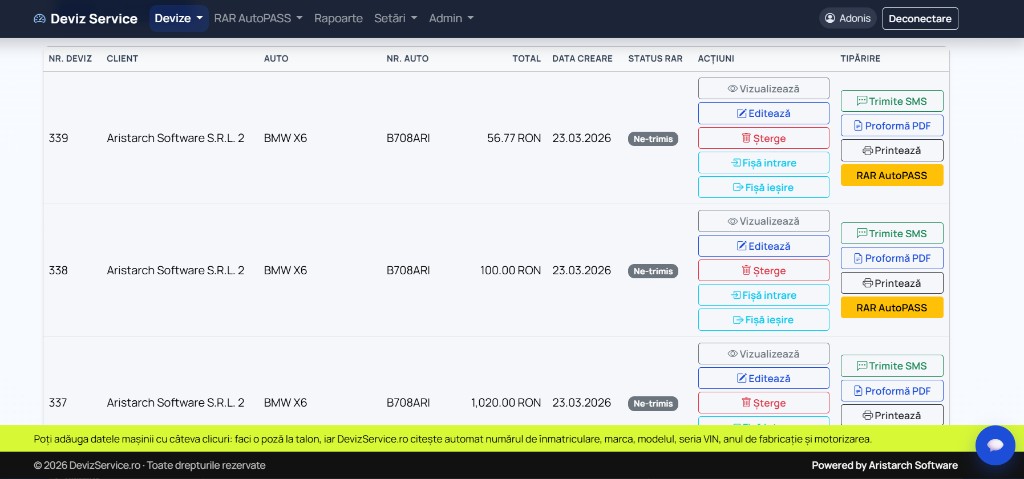Screen dimensions: 1024x479
Task: Click Vizualizează for deviz 337
Action: click(x=763, y=354)
